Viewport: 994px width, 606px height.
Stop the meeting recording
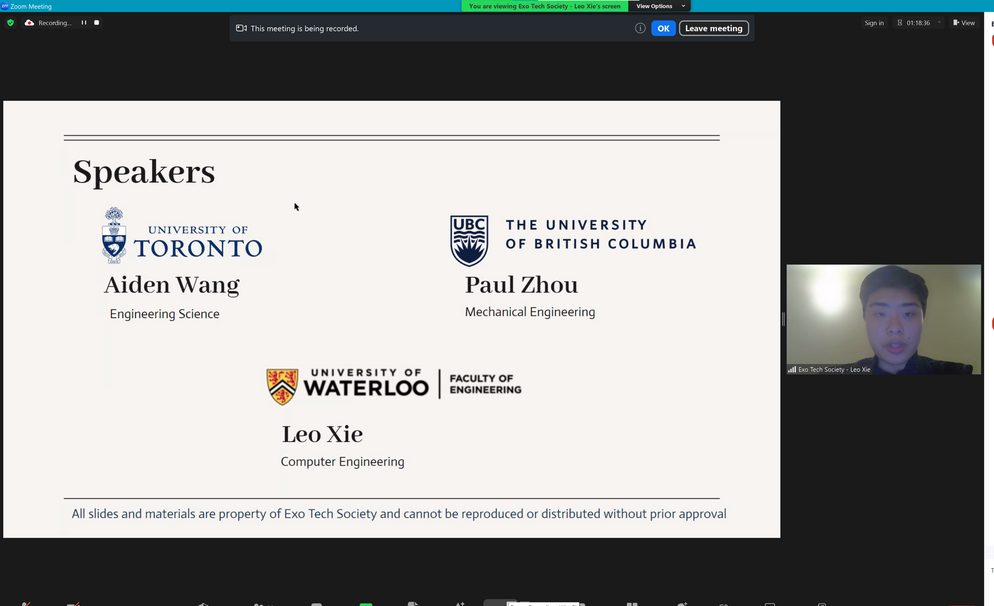(96, 22)
